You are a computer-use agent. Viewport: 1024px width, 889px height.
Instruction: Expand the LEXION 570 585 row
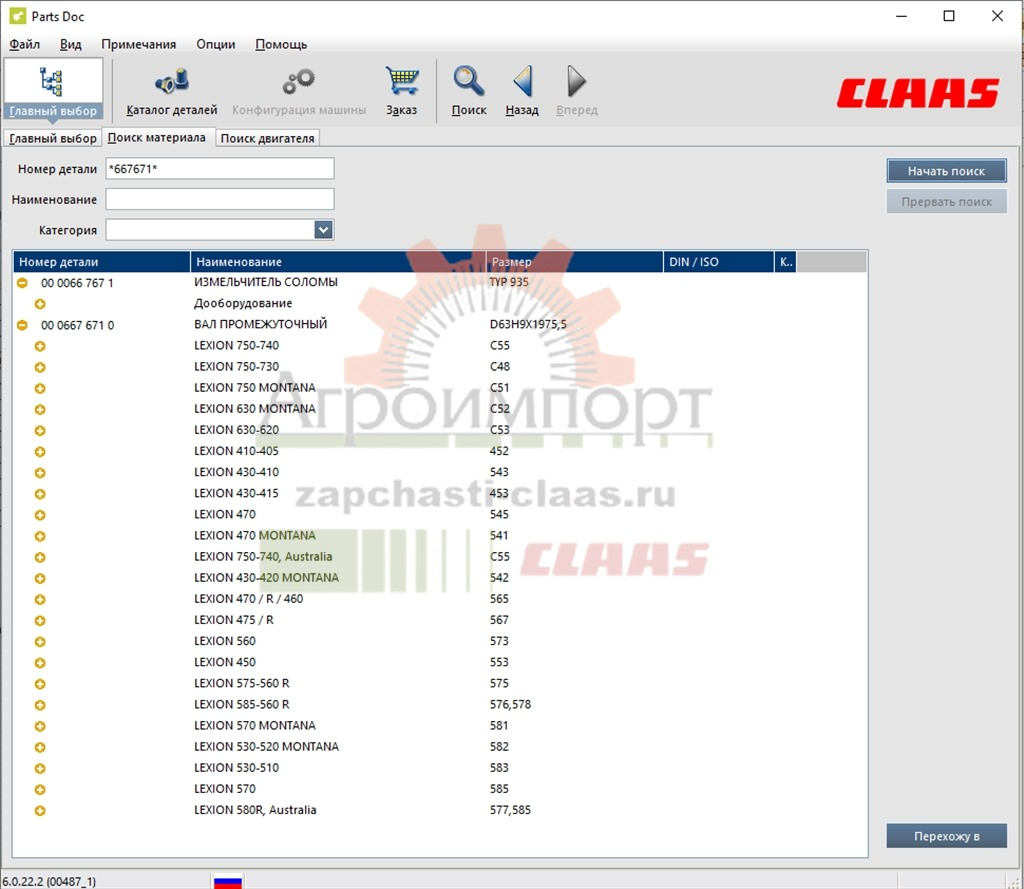[x=40, y=789]
